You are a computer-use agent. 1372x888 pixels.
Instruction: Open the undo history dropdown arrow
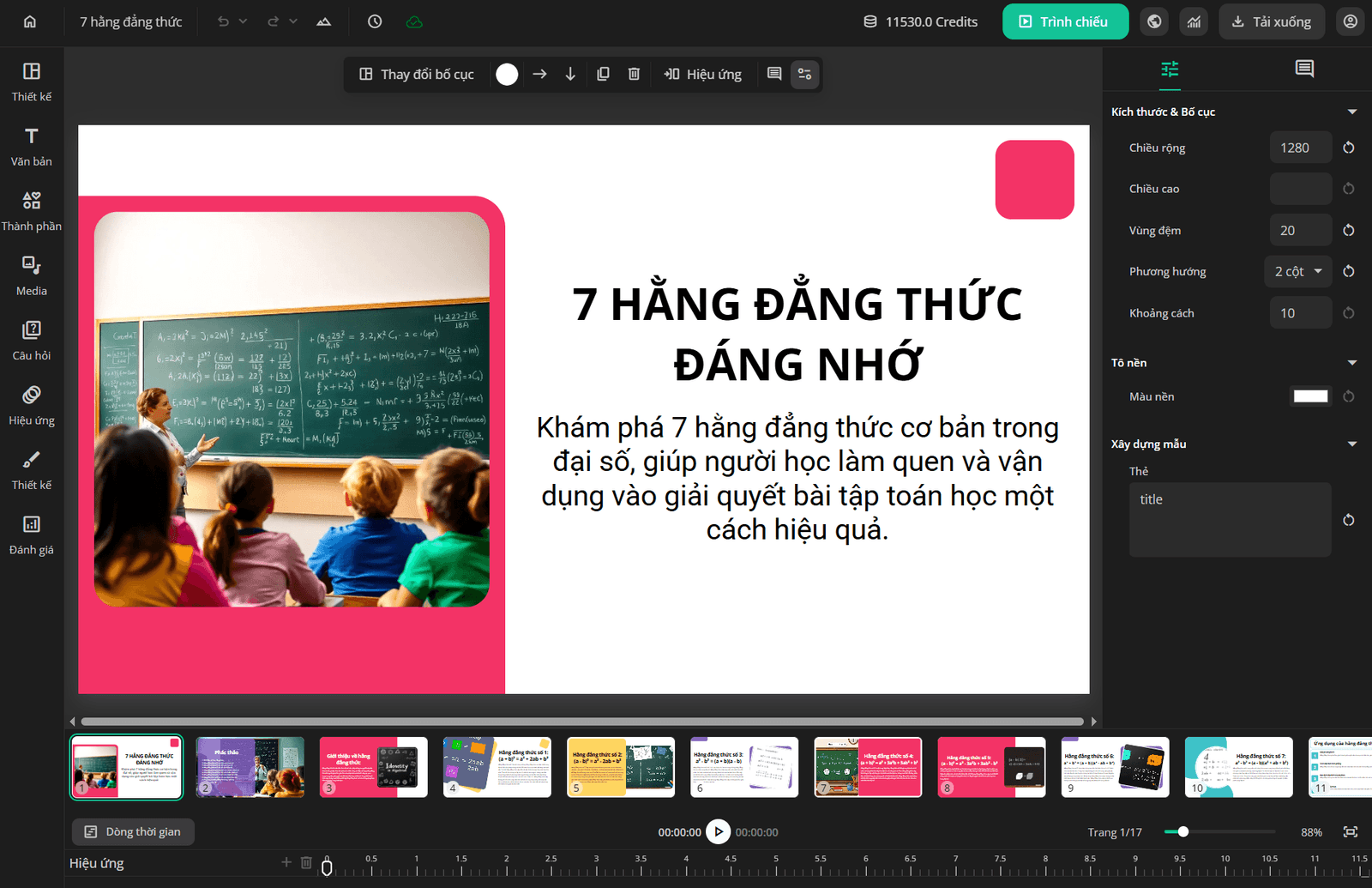click(243, 21)
